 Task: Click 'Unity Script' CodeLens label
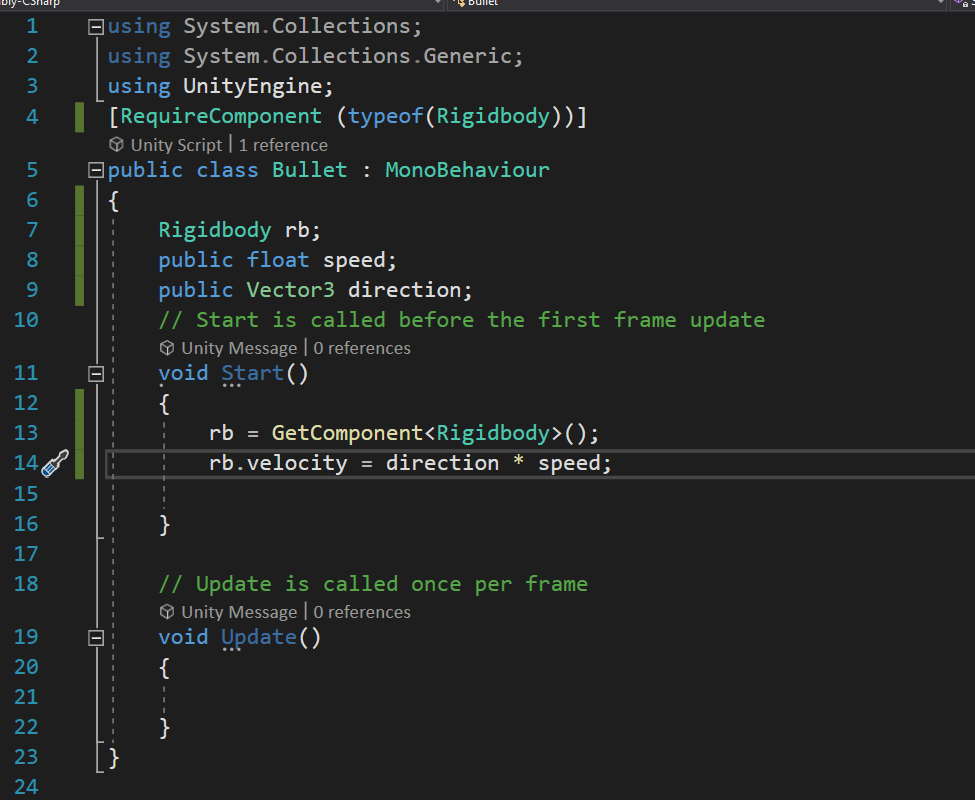coord(176,145)
